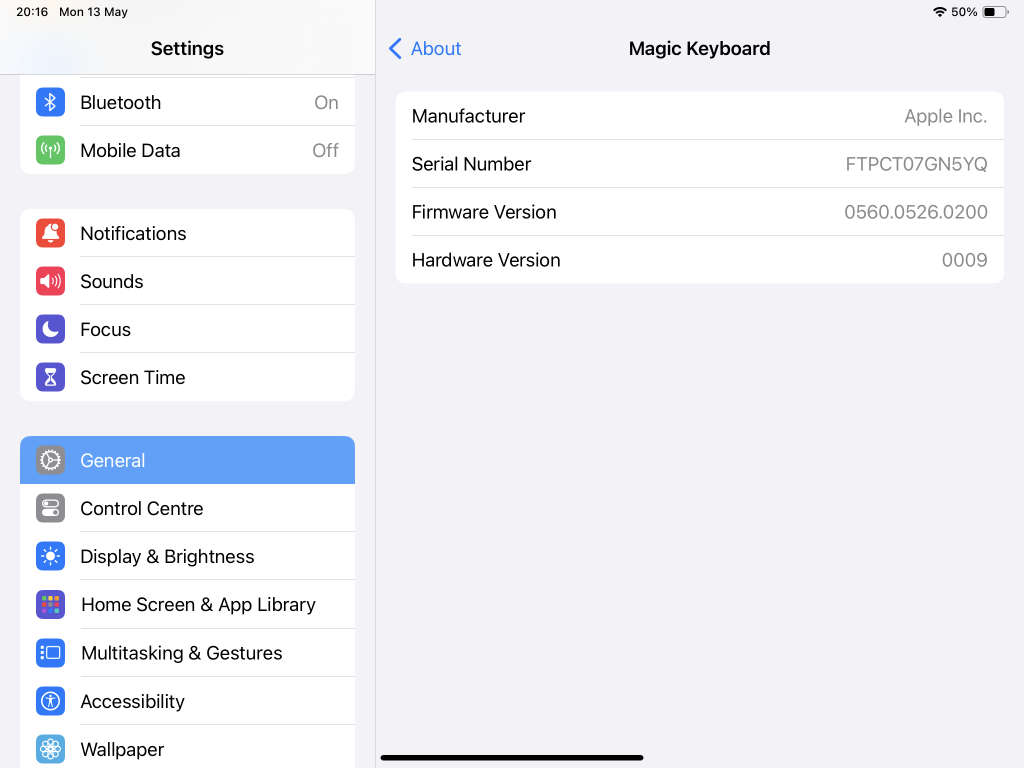This screenshot has height=768, width=1024.
Task: Select the Firmware Version row
Action: [699, 212]
